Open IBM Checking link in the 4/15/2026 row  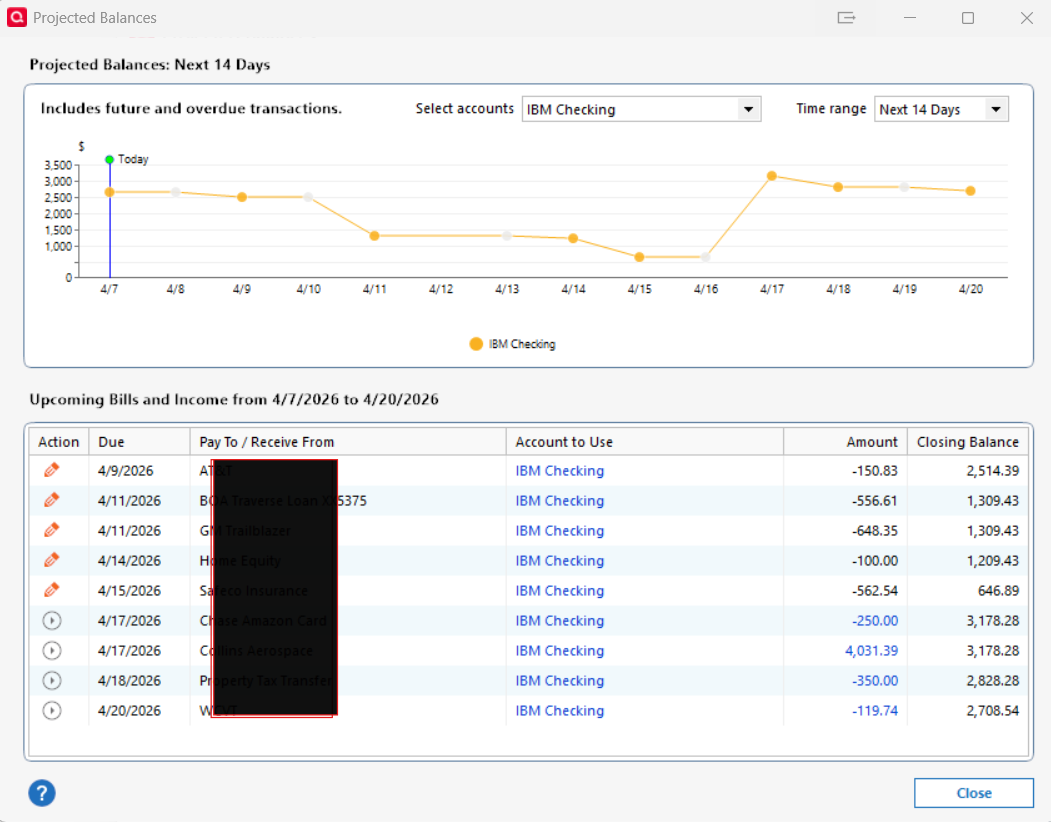[x=560, y=591]
